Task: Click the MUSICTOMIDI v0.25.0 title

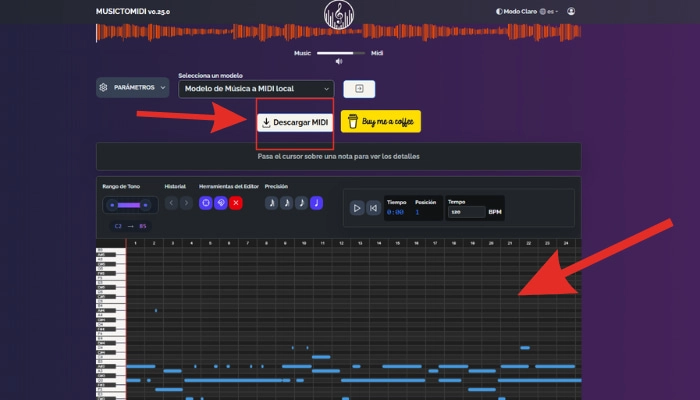Action: coord(133,12)
